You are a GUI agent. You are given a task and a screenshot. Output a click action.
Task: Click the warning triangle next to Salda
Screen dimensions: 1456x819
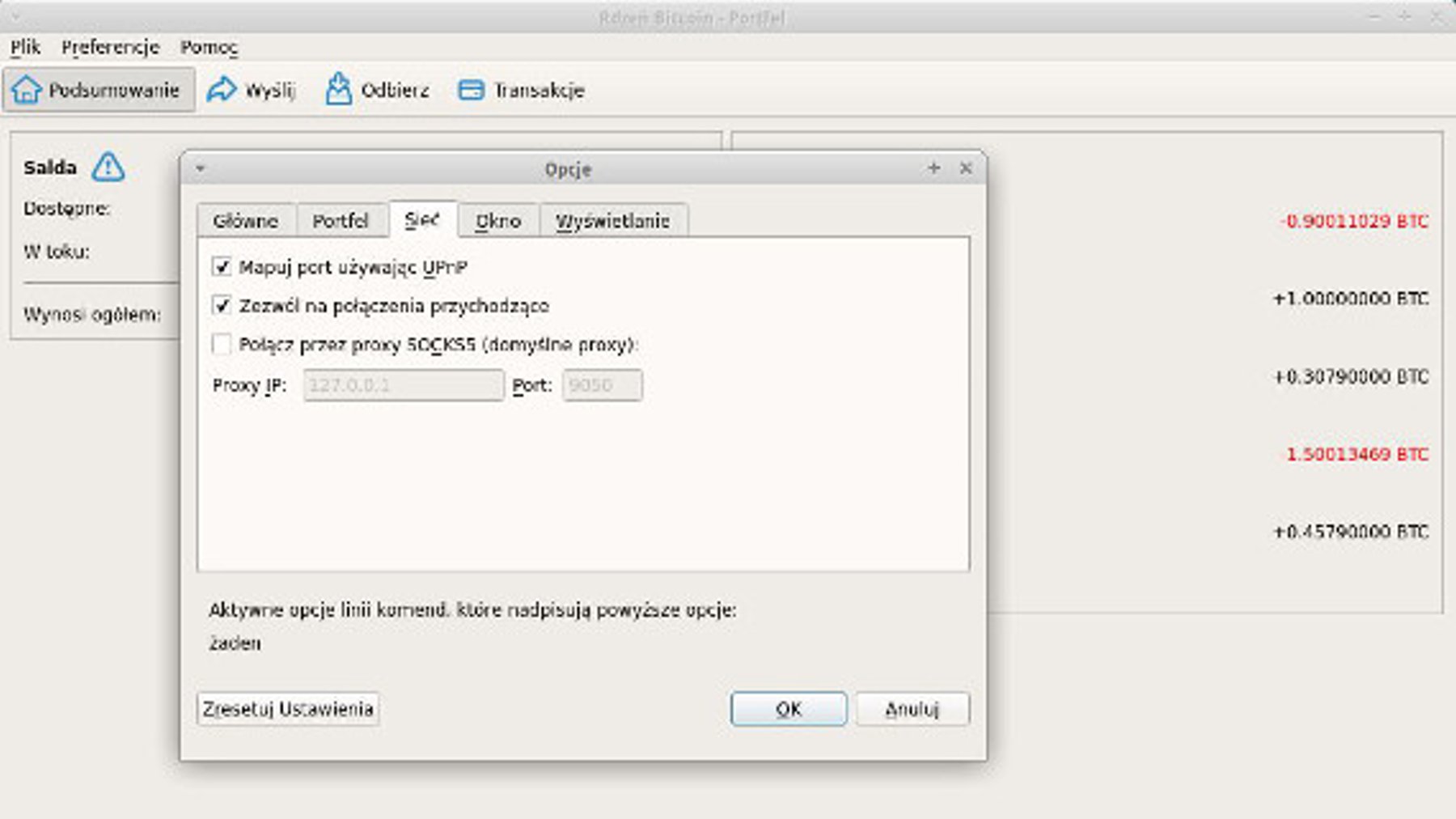pyautogui.click(x=108, y=168)
